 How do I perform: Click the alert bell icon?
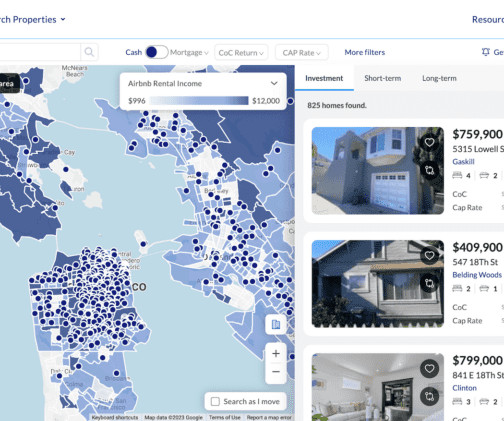[486, 52]
